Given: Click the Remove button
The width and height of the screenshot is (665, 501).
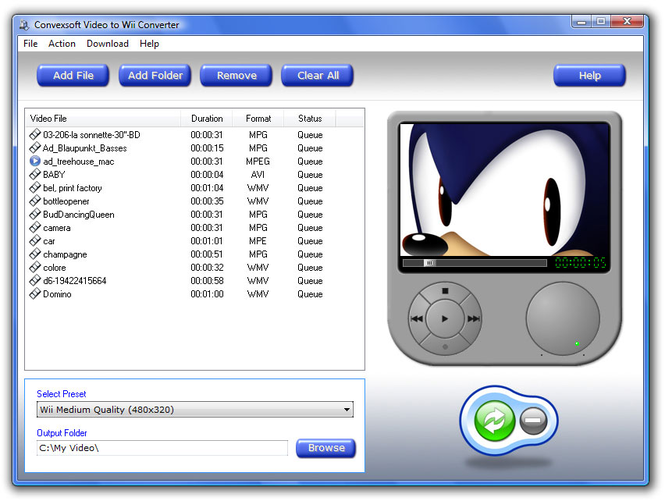Looking at the screenshot, I should click(x=236, y=76).
